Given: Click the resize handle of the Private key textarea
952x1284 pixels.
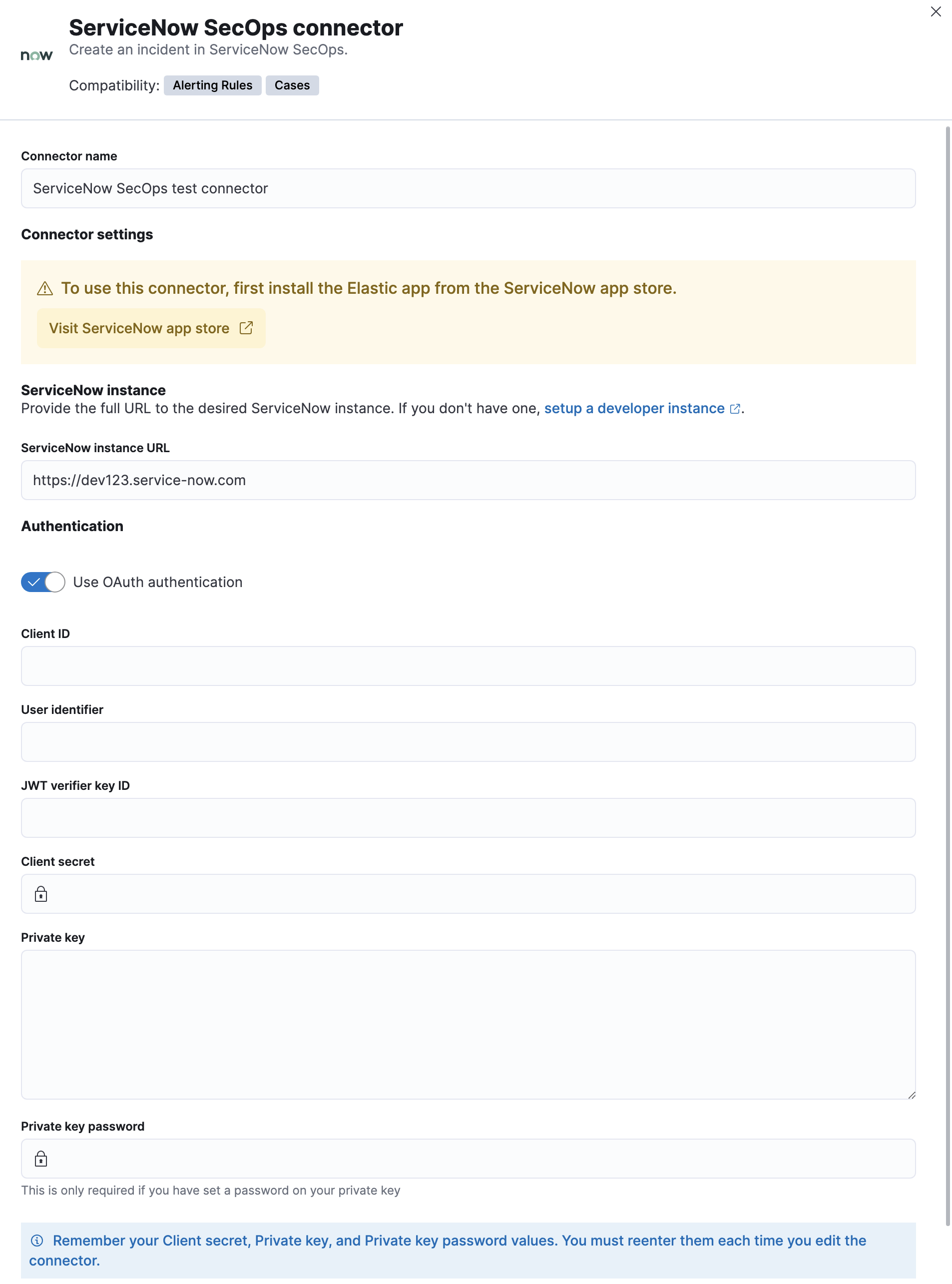Looking at the screenshot, I should pyautogui.click(x=911, y=1095).
